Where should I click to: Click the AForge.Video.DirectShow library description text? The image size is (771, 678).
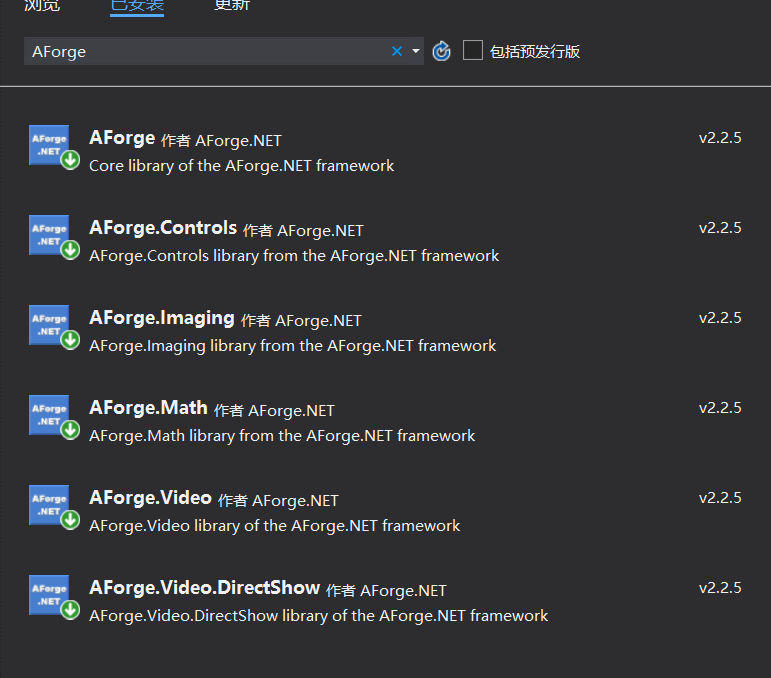point(319,616)
